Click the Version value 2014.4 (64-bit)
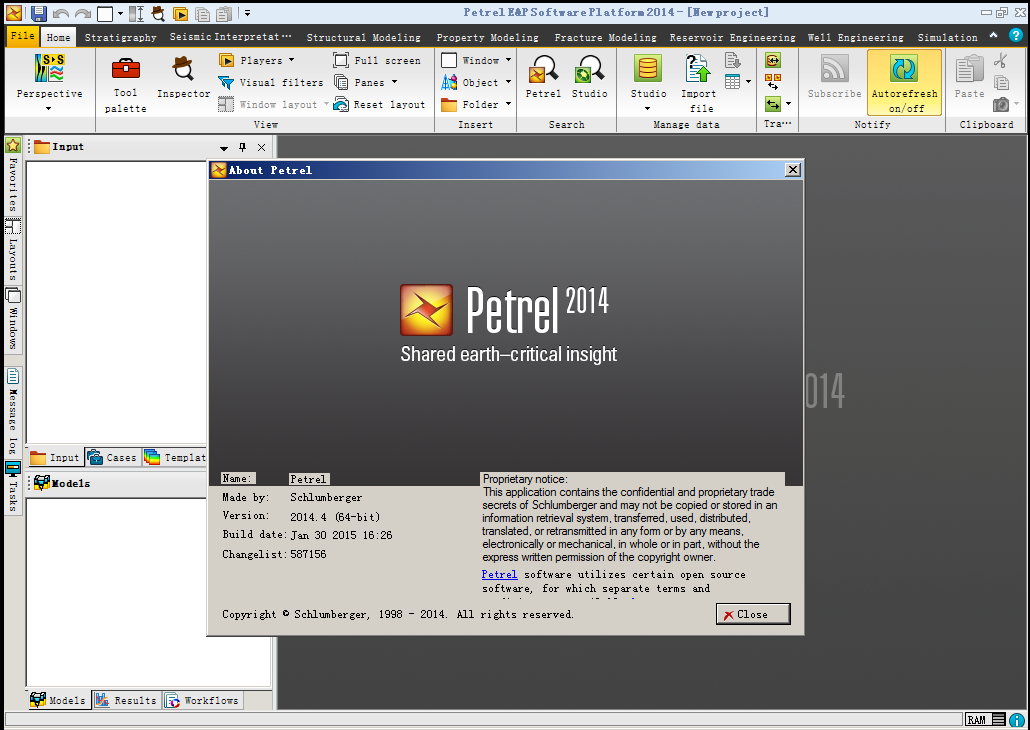The height and width of the screenshot is (730, 1030). tap(335, 516)
